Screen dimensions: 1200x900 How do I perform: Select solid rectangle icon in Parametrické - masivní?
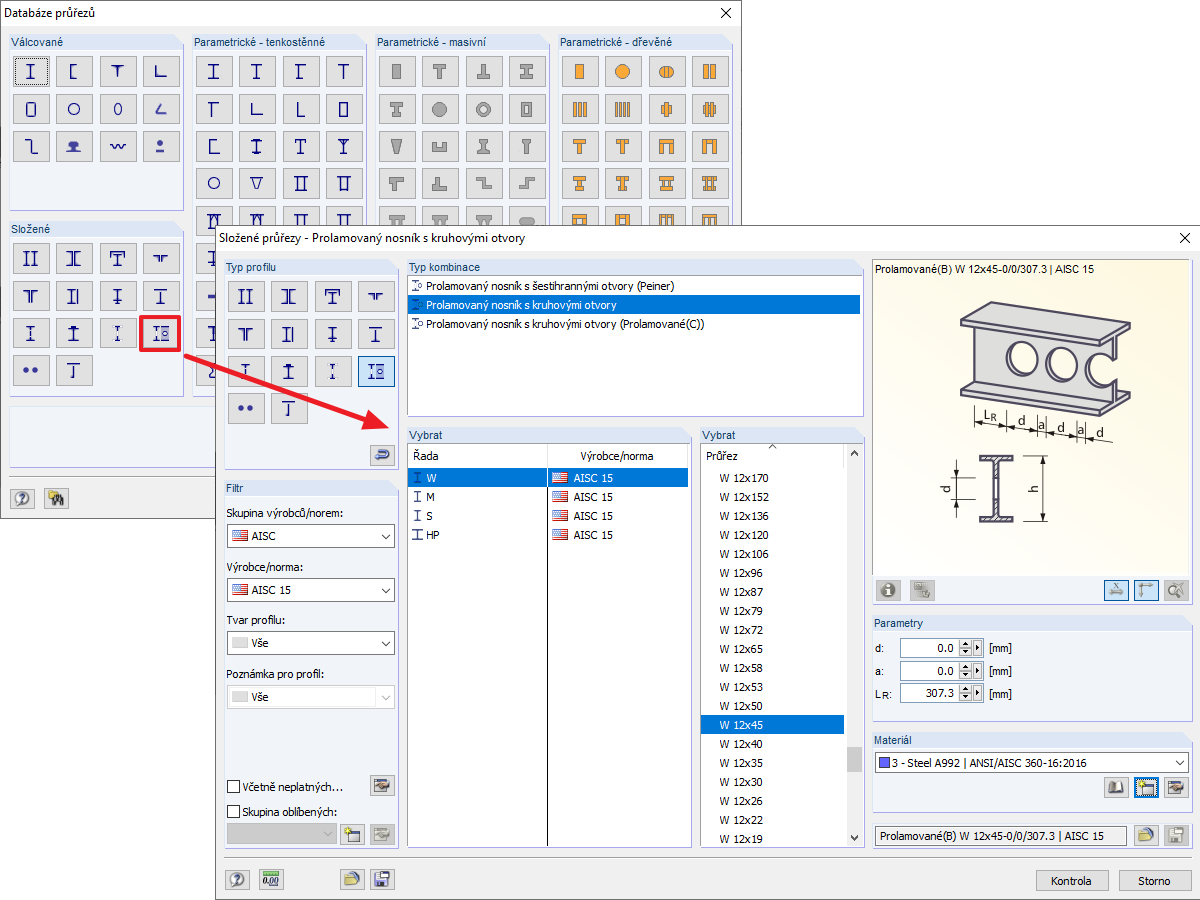coord(397,71)
